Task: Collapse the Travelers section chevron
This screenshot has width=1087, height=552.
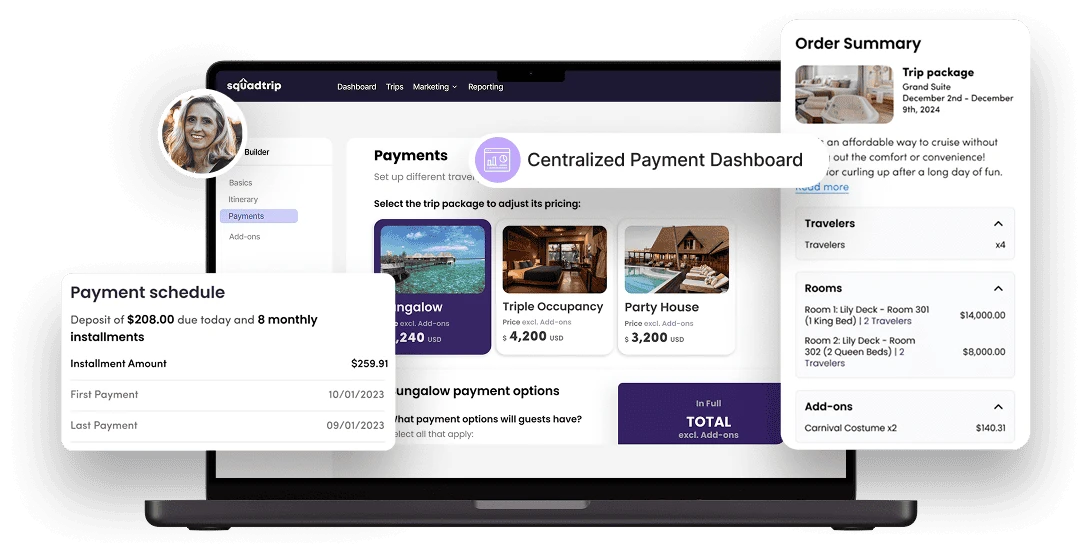Action: pos(998,224)
